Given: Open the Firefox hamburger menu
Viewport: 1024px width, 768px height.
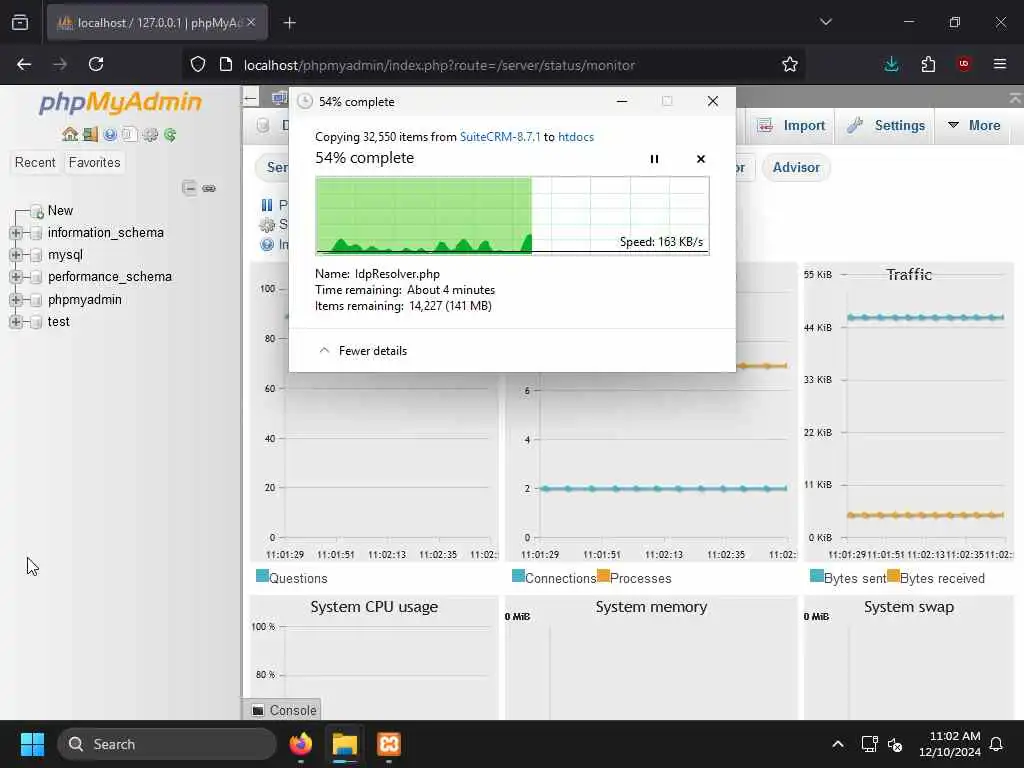Looking at the screenshot, I should (1000, 64).
